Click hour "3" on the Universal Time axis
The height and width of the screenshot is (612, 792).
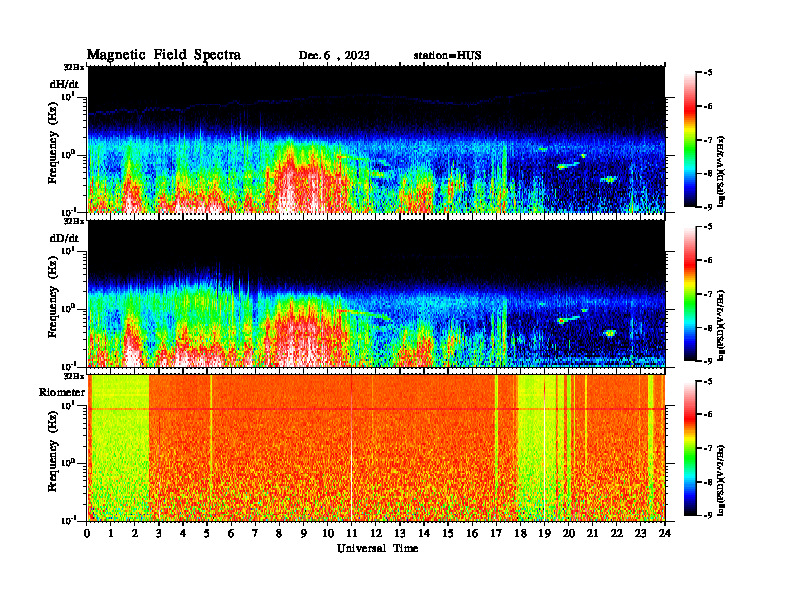(x=160, y=533)
